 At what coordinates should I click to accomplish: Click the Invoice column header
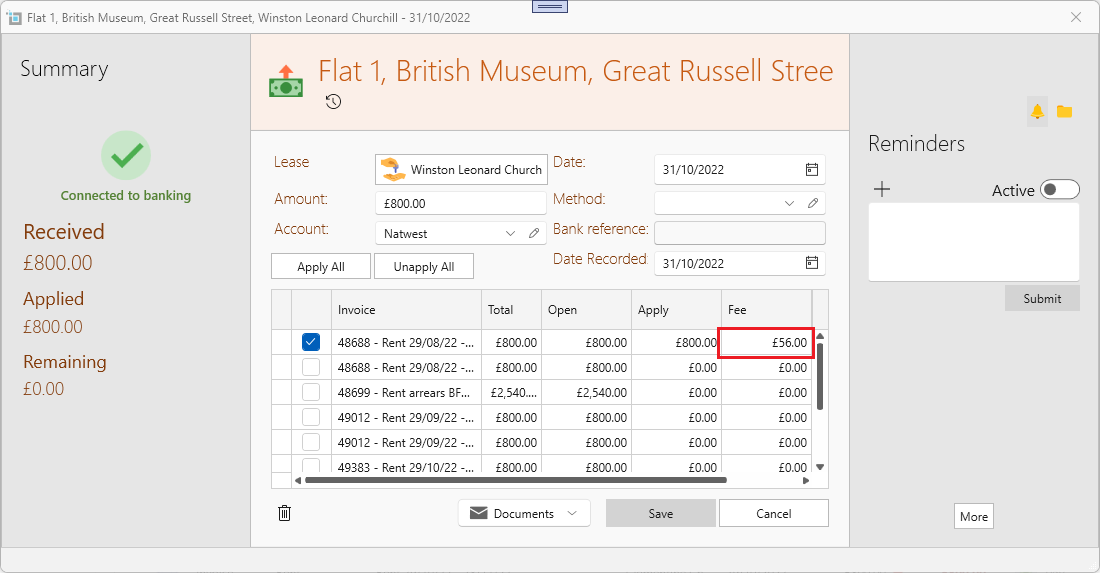[x=405, y=310]
